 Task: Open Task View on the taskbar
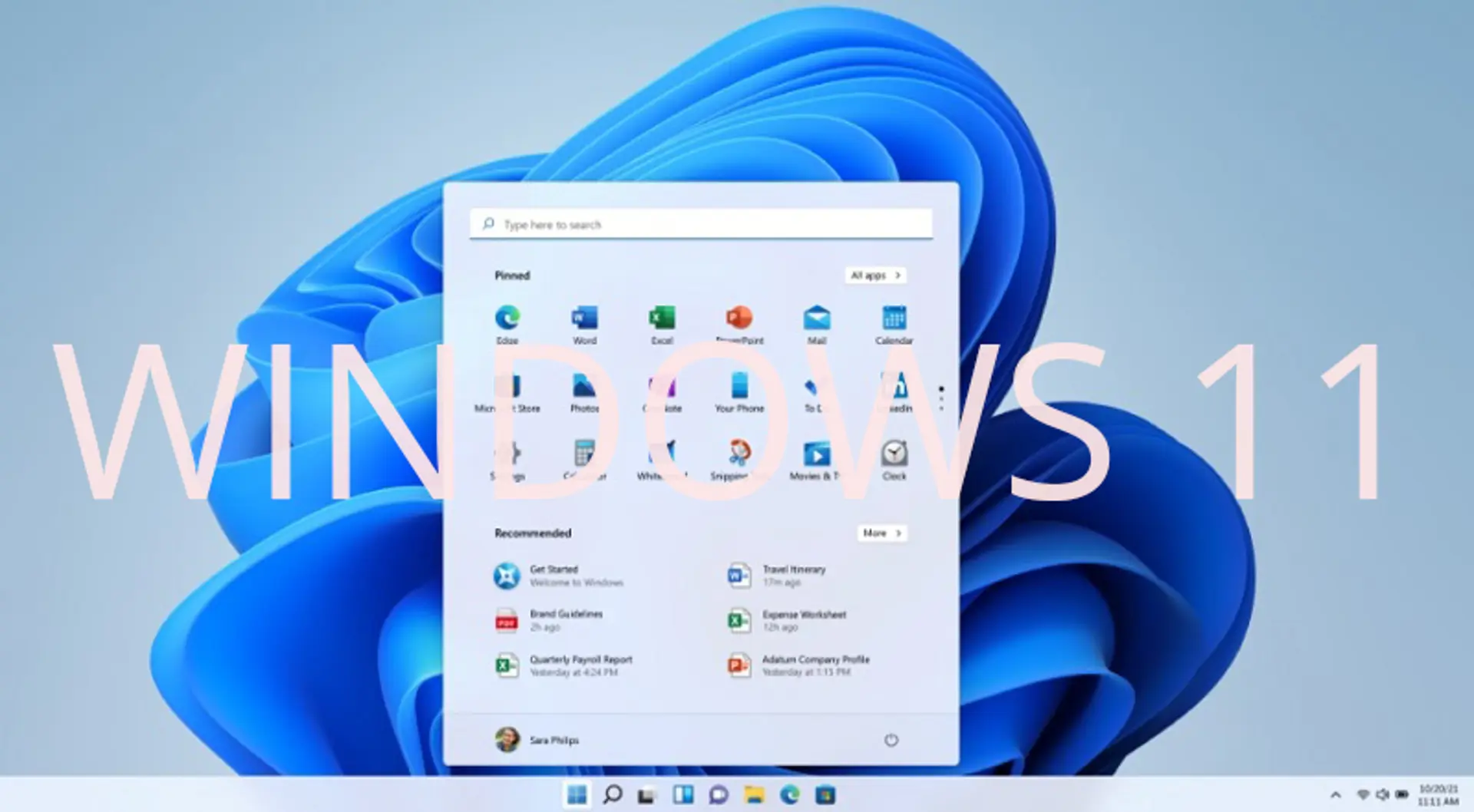point(646,795)
